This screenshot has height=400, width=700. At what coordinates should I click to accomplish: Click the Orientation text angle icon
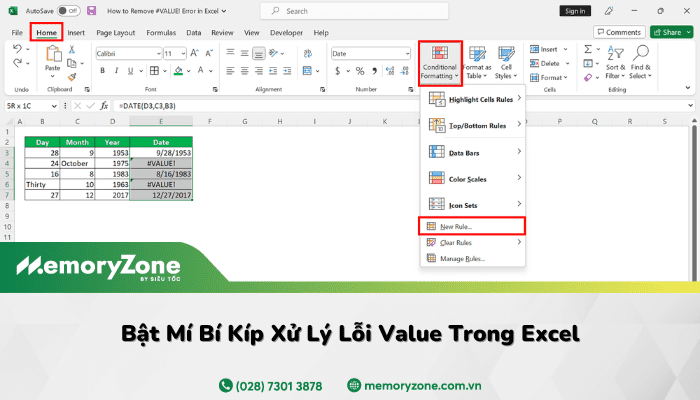[x=274, y=53]
